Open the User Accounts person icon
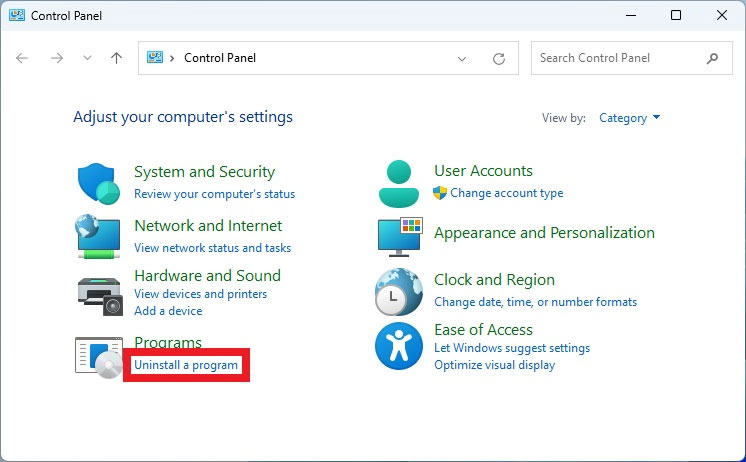746x462 pixels. pyautogui.click(x=399, y=184)
